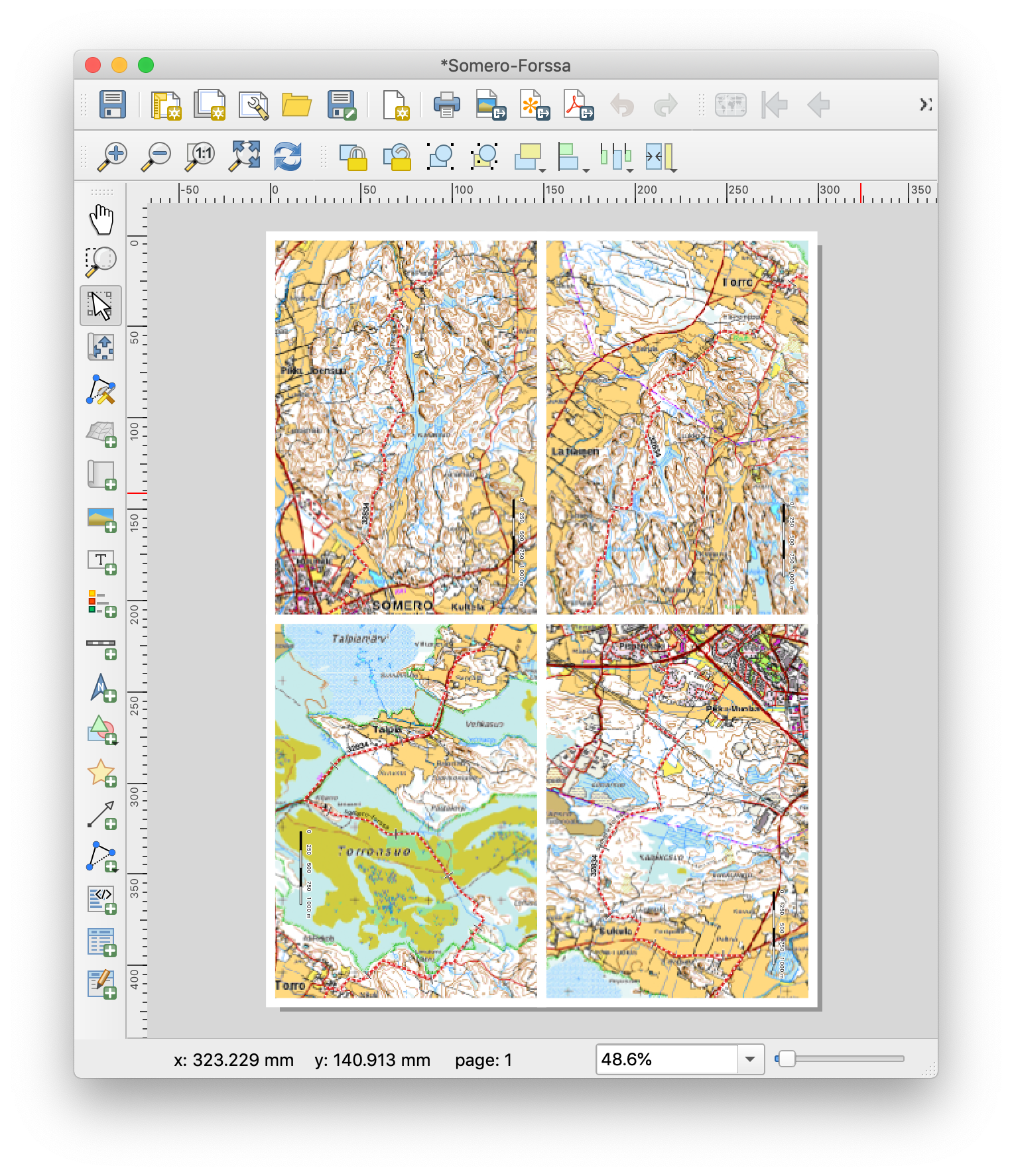Open the Atlas preview toggle
The image size is (1012, 1176).
731,105
